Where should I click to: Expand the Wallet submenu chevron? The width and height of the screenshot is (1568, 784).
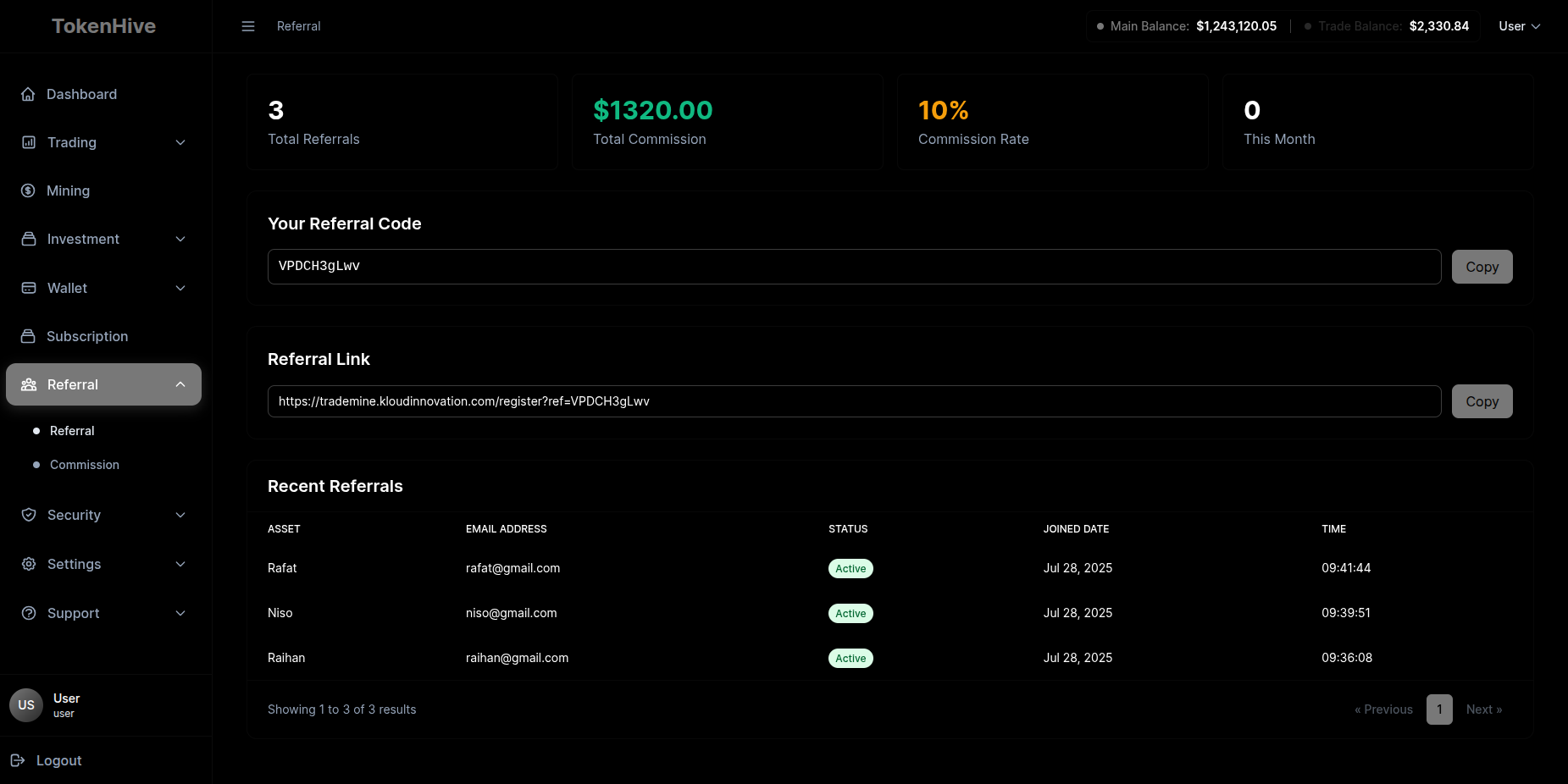pyautogui.click(x=180, y=288)
